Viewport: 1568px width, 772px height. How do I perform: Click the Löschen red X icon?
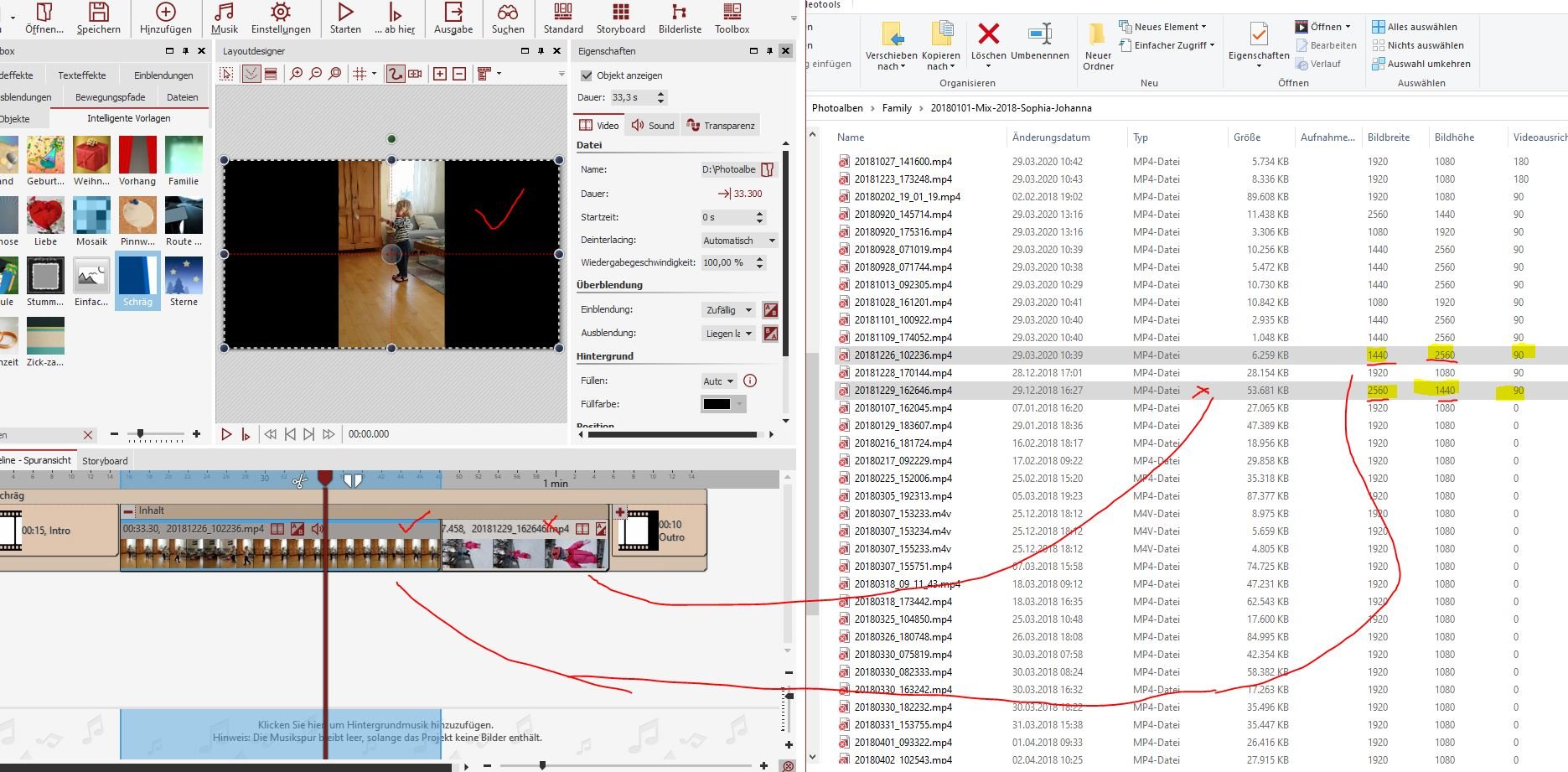988,34
